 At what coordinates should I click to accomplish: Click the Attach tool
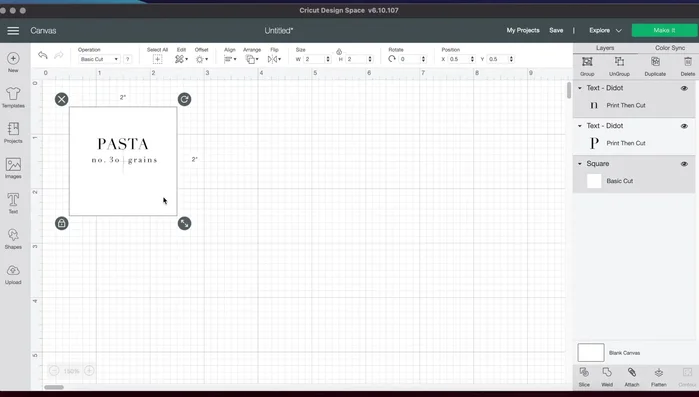point(632,377)
